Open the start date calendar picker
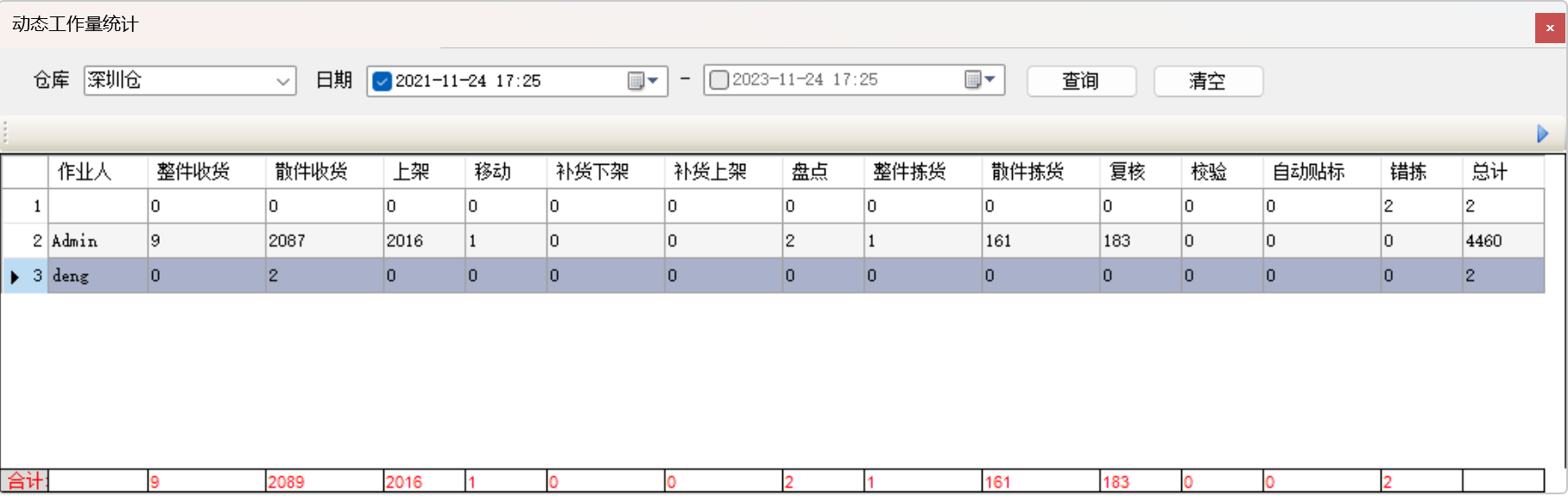The height and width of the screenshot is (496, 1568). coord(643,81)
